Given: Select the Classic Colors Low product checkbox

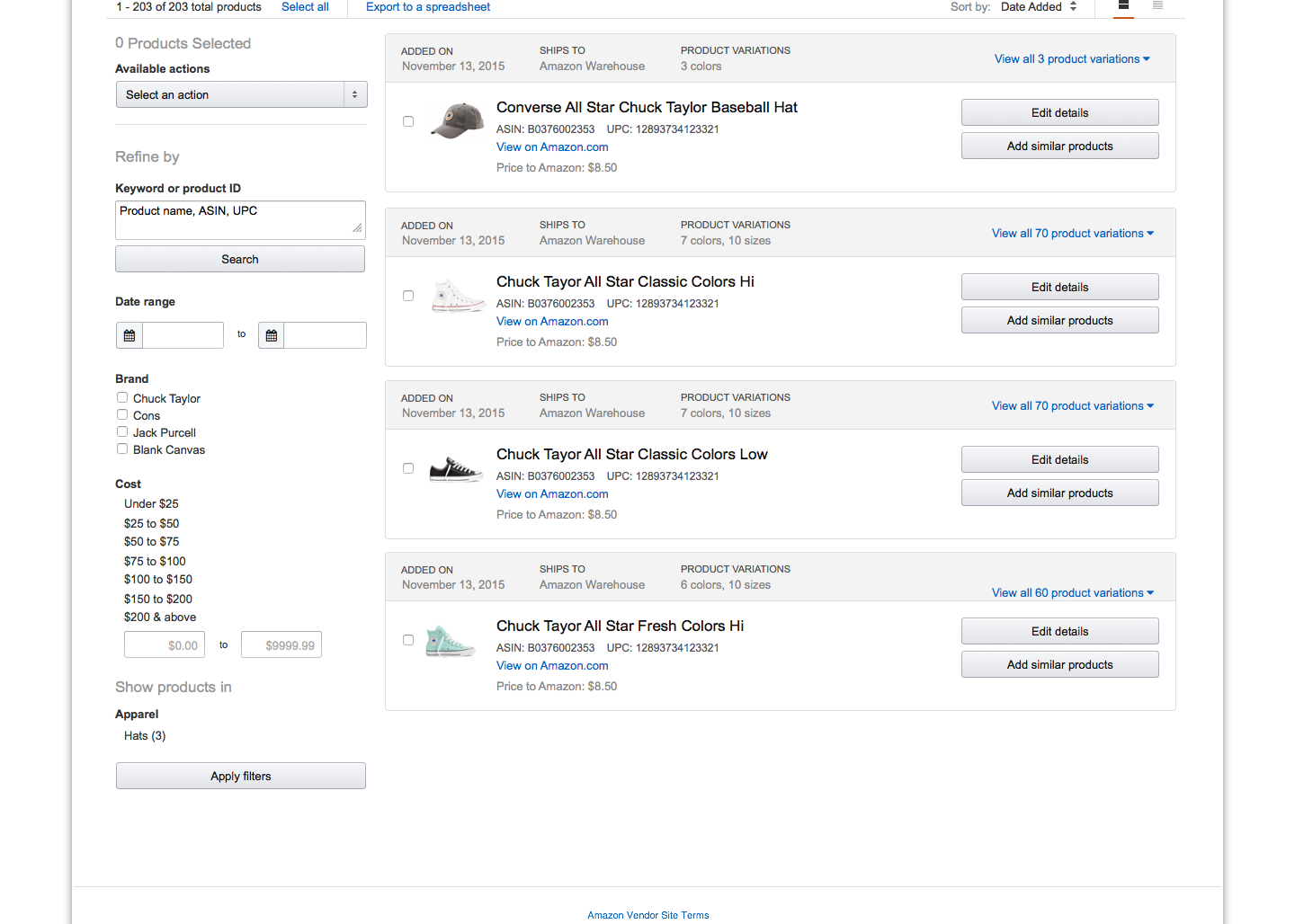Looking at the screenshot, I should (408, 468).
